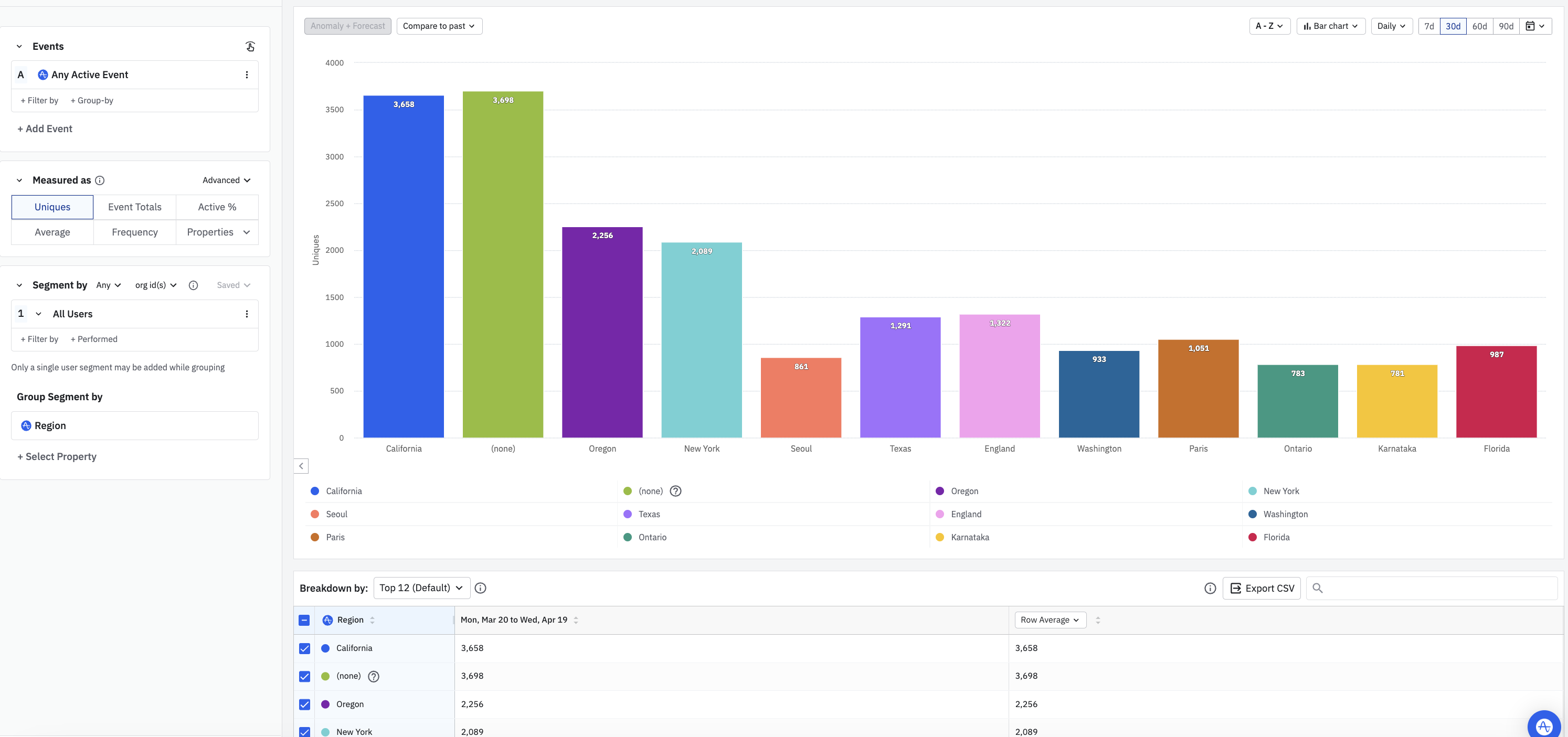Screen dimensions: 1568x737
Task: Uncheck the California row checkbox
Action: tap(305, 649)
